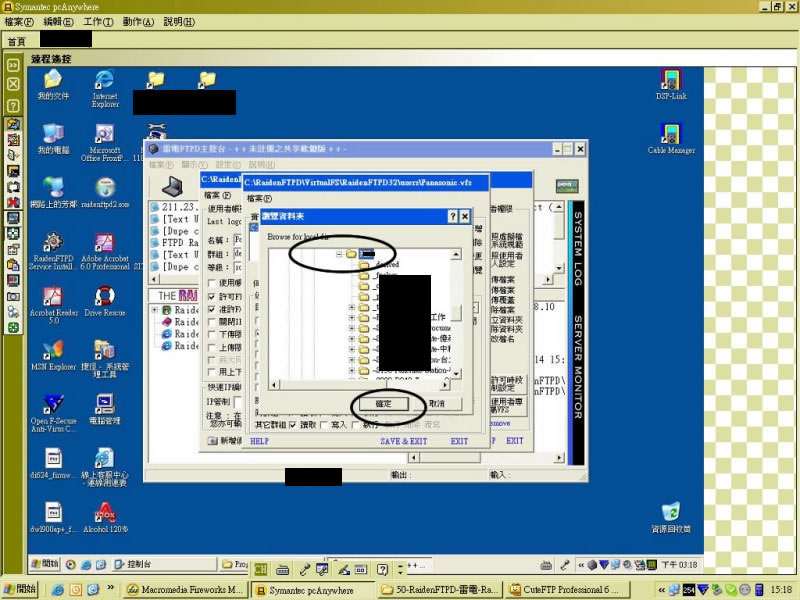Screen dimensions: 800x600
Task: Click the laptop icon in RaidenFTPD window
Action: (x=172, y=186)
